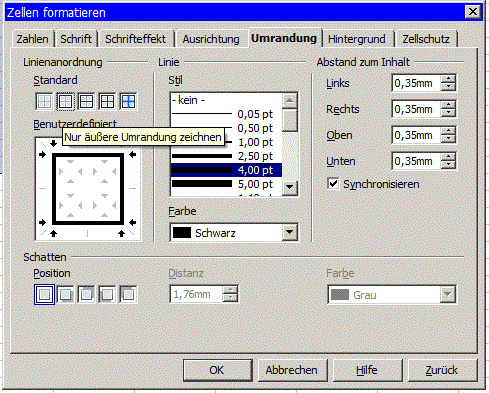Select the outer border only preset

pyautogui.click(x=65, y=101)
